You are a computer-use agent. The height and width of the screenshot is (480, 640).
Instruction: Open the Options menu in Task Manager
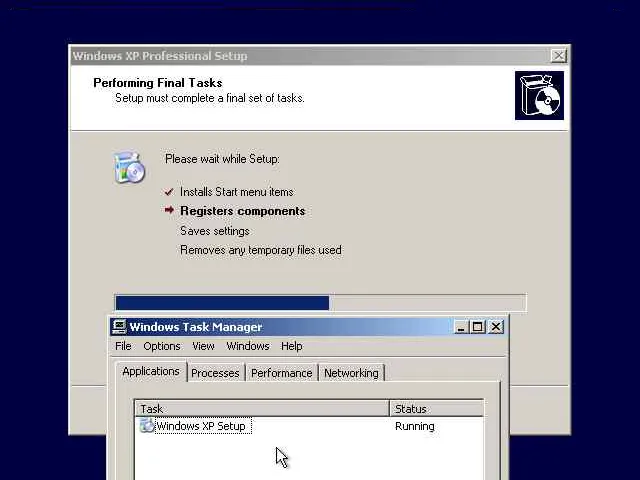click(162, 346)
